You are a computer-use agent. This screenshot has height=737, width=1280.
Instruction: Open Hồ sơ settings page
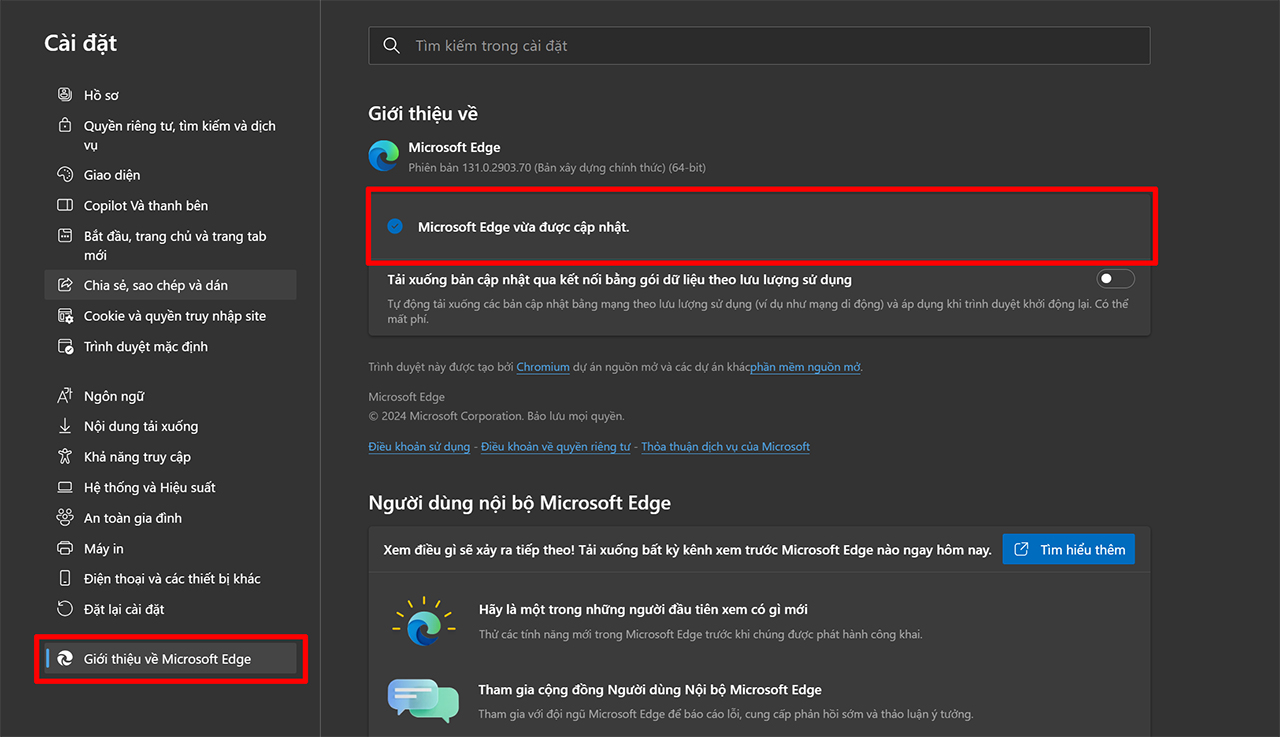click(x=170, y=95)
